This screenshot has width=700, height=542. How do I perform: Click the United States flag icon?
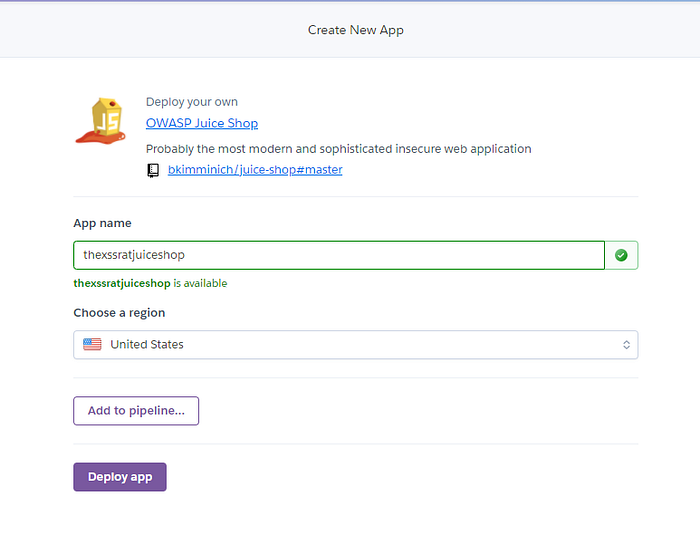tap(92, 344)
